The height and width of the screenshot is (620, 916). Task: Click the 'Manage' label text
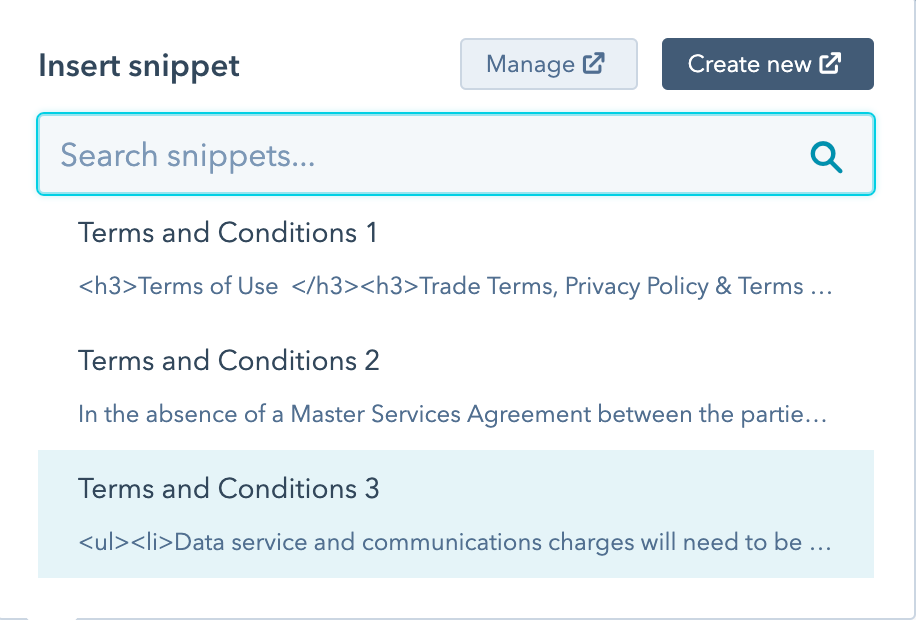pos(530,64)
